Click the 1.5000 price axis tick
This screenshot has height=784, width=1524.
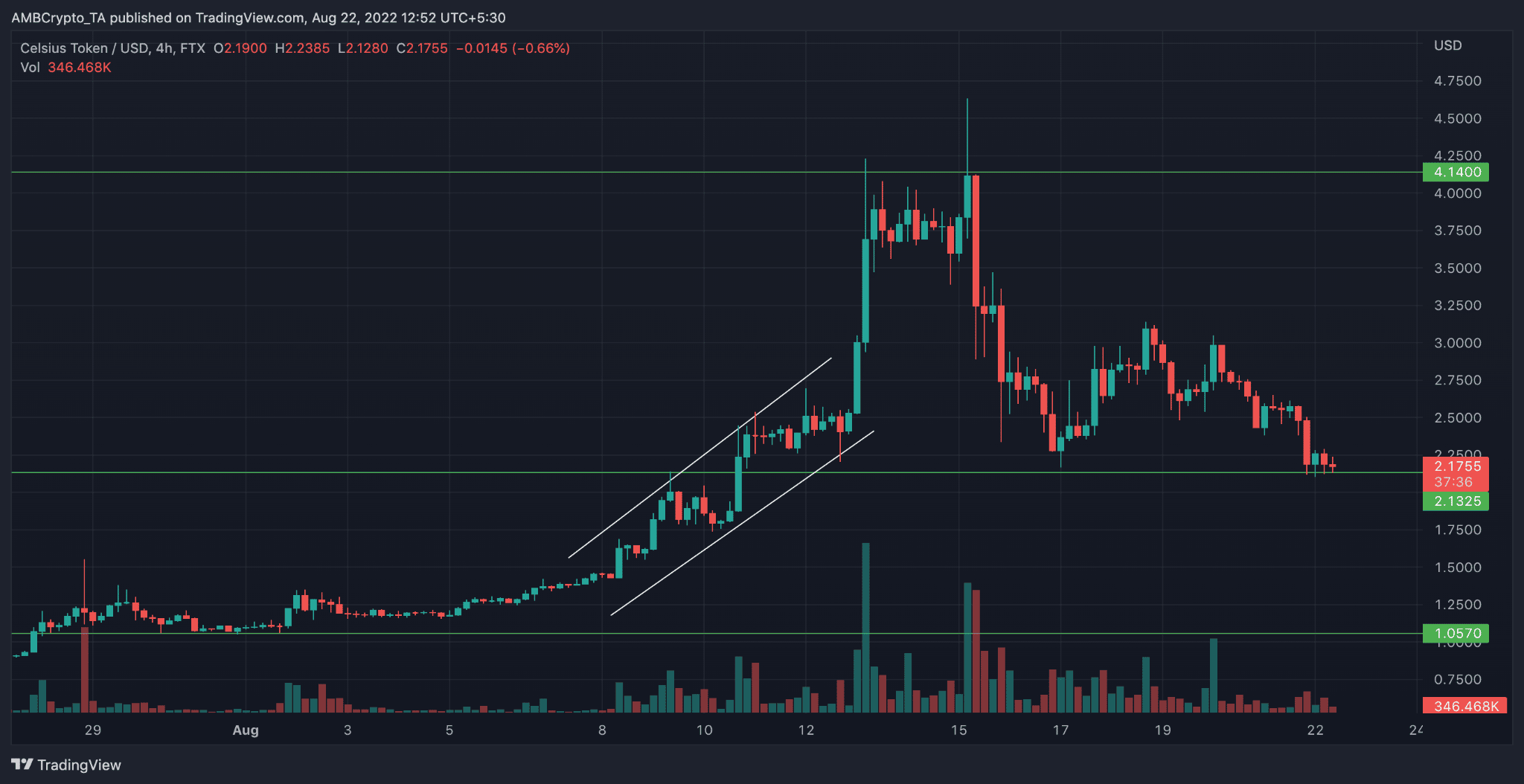pos(1457,568)
